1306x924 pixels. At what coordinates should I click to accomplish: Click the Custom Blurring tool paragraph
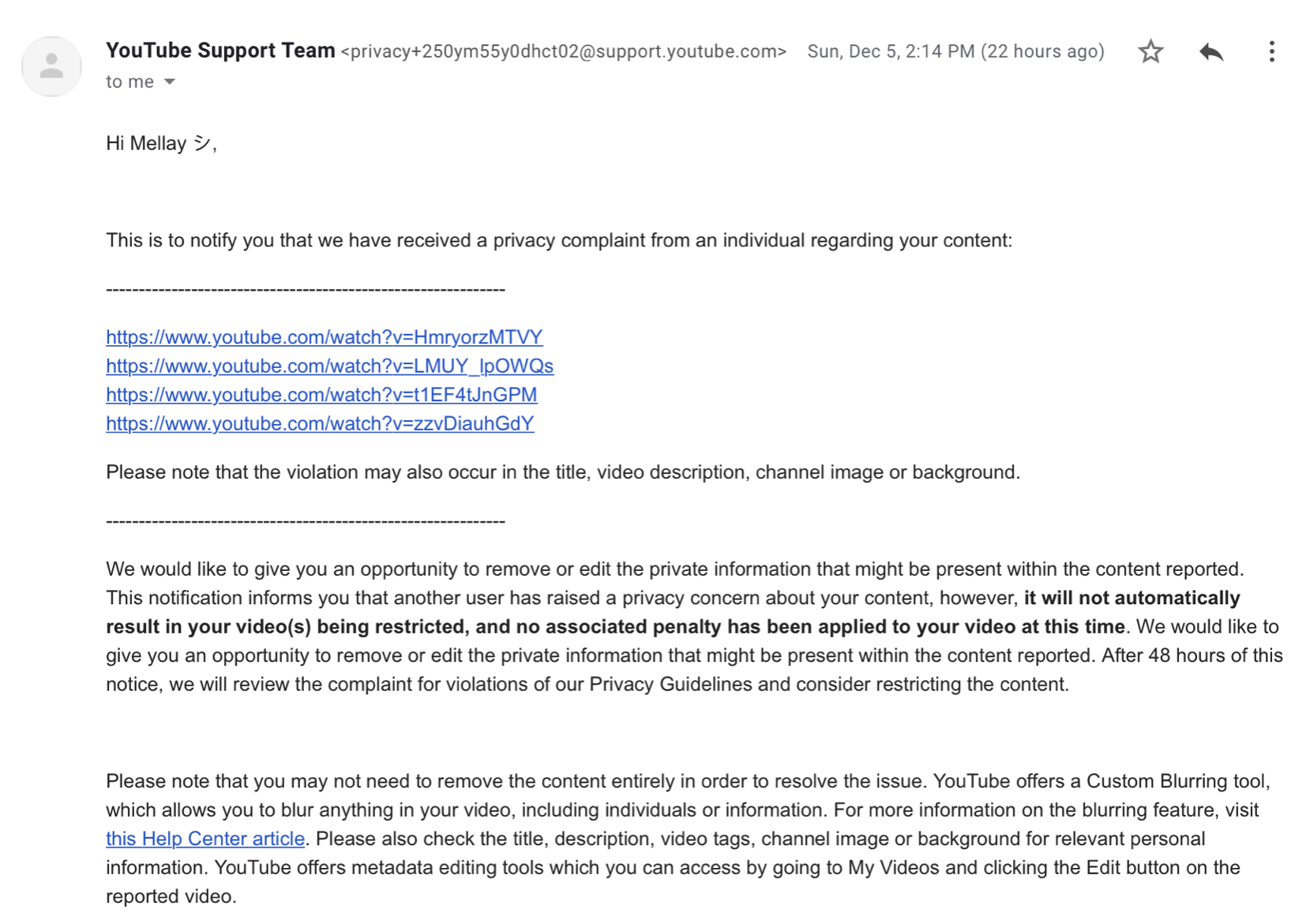click(689, 839)
